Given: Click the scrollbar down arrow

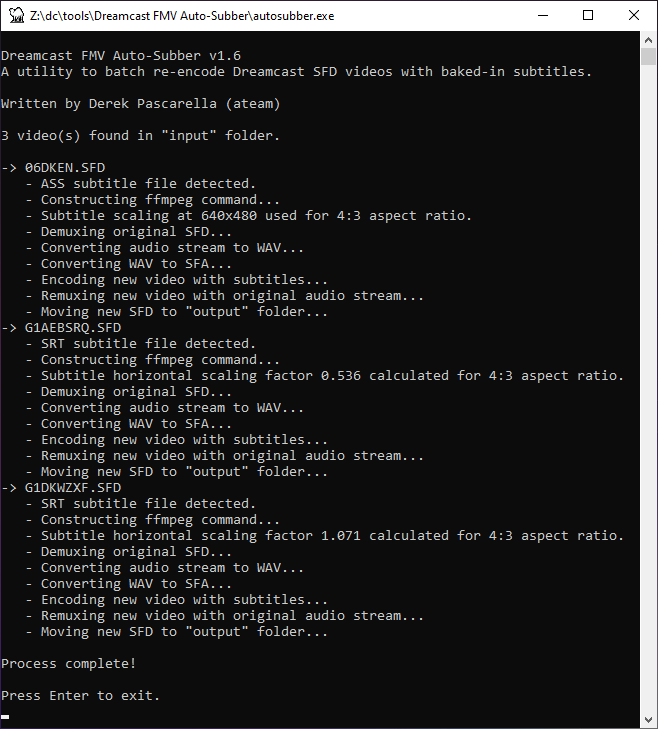Looking at the screenshot, I should coord(648,720).
